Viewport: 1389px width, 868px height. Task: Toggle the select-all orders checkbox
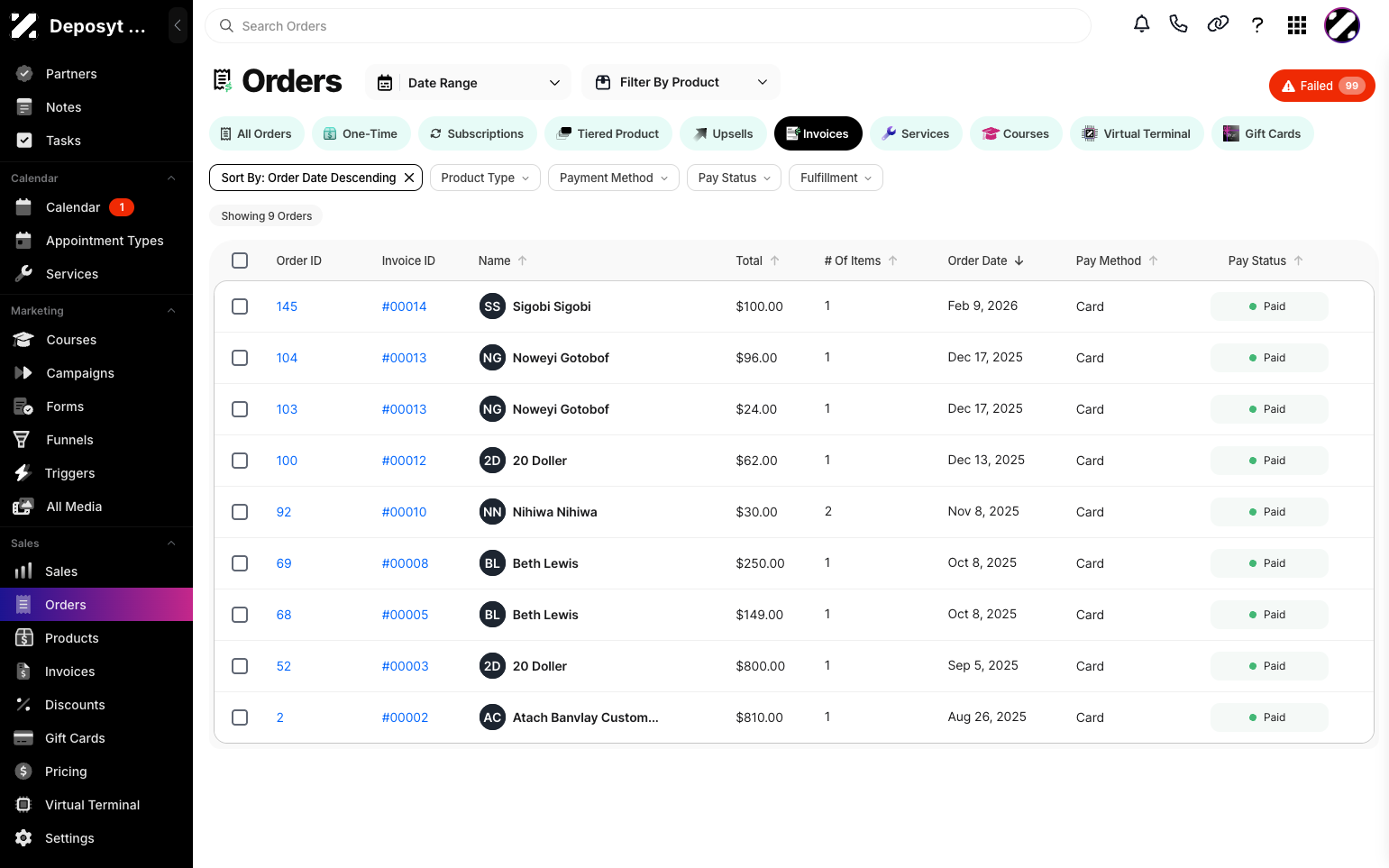[240, 260]
